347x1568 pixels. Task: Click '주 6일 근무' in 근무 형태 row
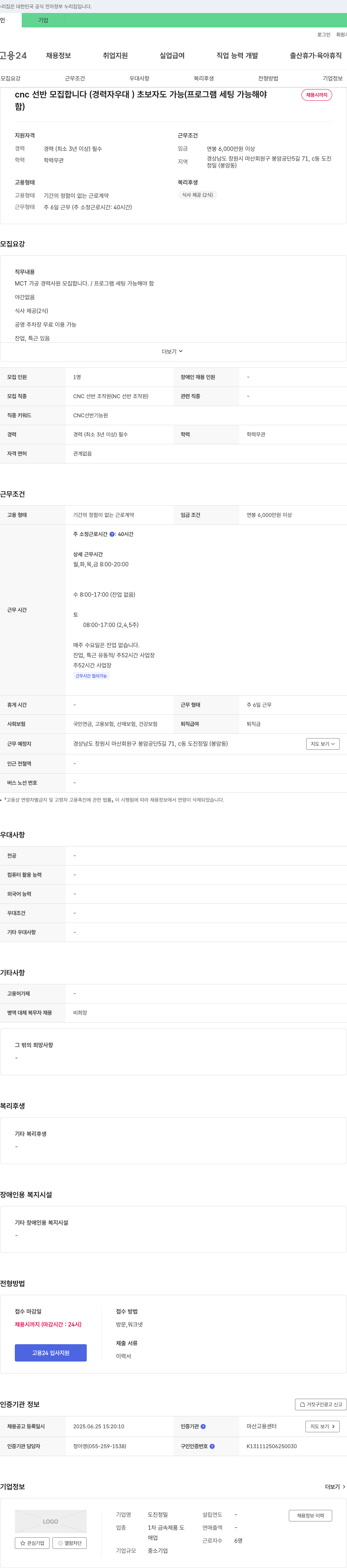259,705
